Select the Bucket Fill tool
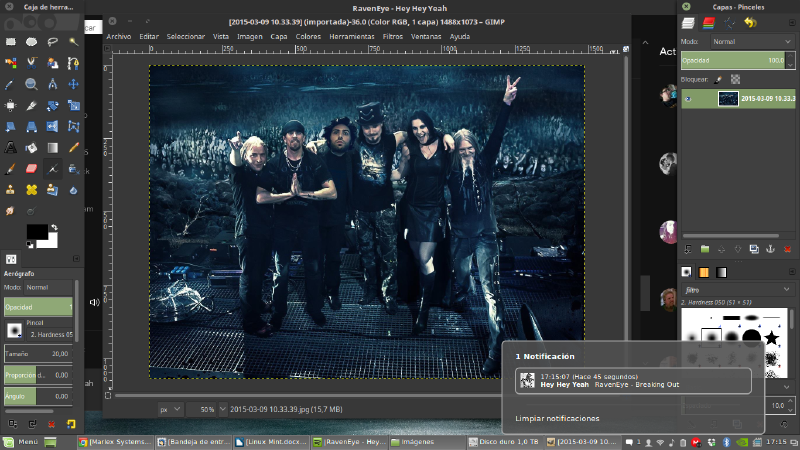Viewport: 800px width, 450px height. tap(32, 148)
